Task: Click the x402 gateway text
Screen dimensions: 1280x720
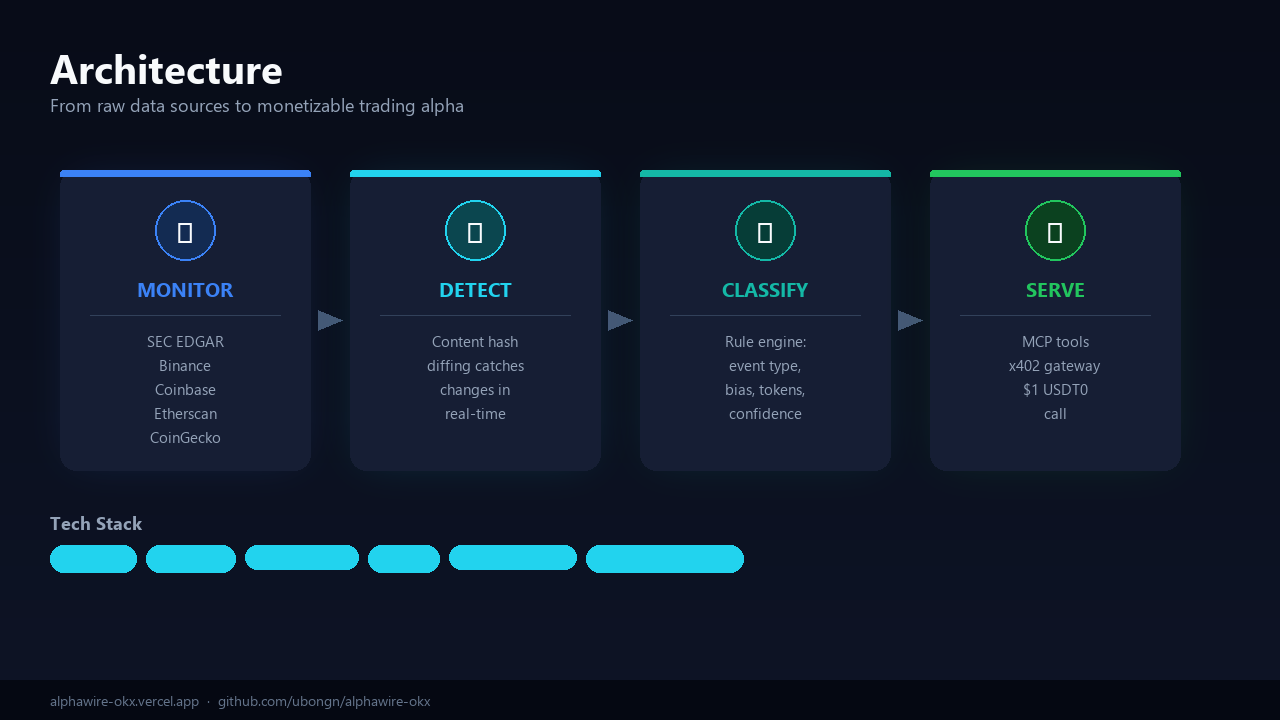Action: (x=1055, y=366)
